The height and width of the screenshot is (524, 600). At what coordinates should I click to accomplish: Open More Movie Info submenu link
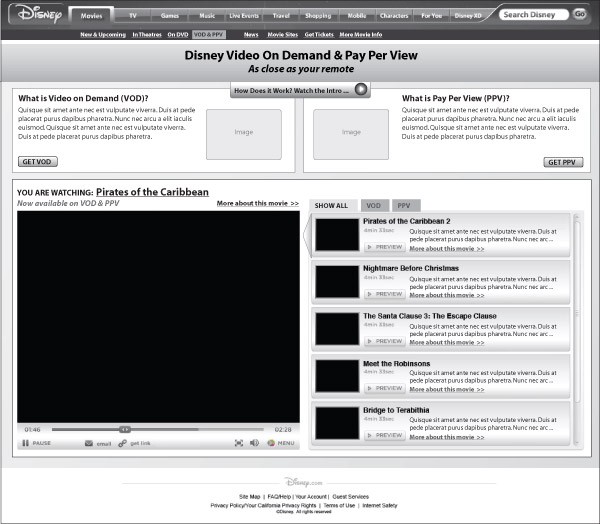(361, 34)
